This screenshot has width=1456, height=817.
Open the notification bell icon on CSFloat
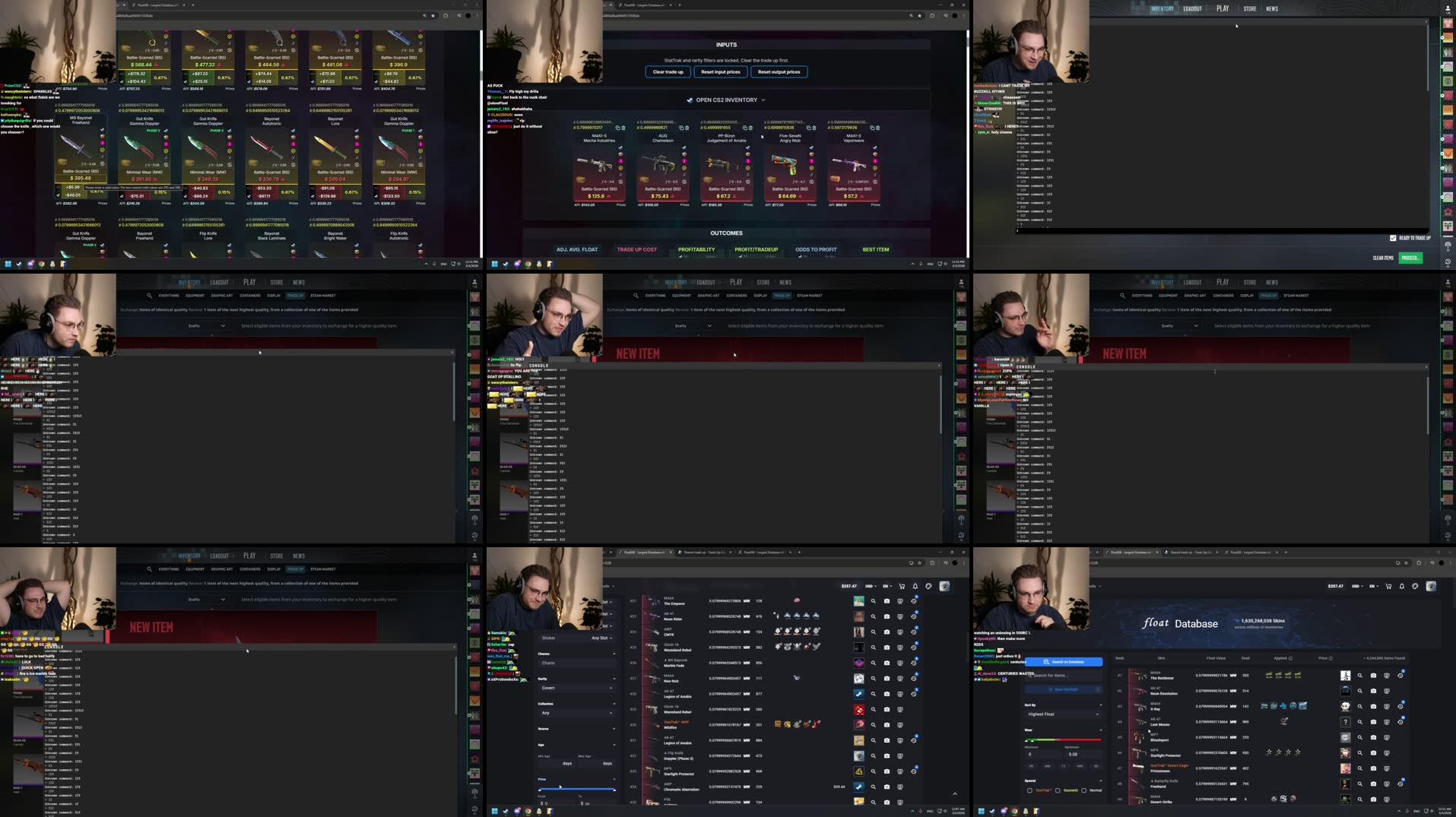[x=915, y=587]
